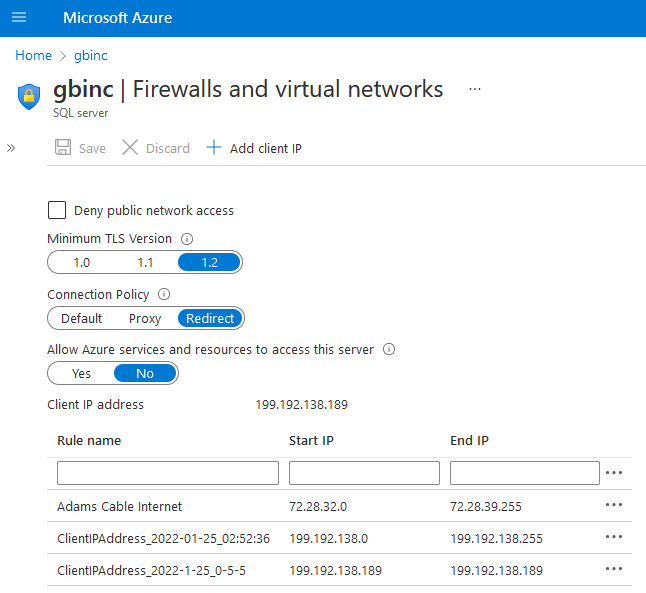This screenshot has width=646, height=593.
Task: Click the Discard X icon
Action: pos(130,147)
